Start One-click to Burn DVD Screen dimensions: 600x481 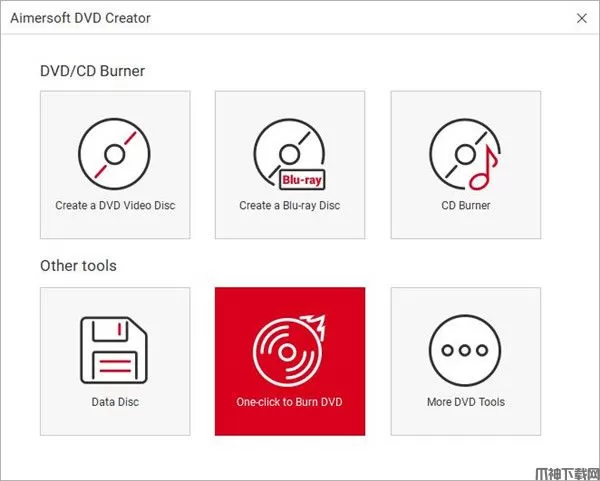(290, 361)
